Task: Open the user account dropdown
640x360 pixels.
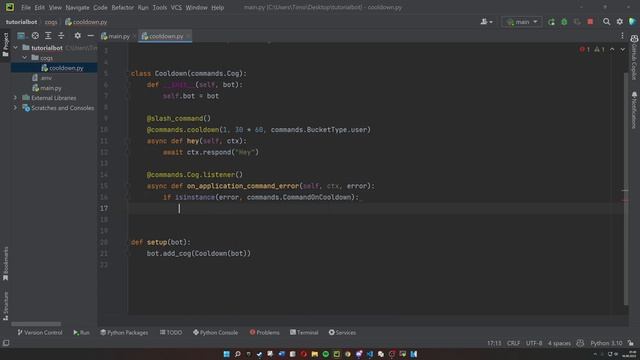Action: (486, 22)
